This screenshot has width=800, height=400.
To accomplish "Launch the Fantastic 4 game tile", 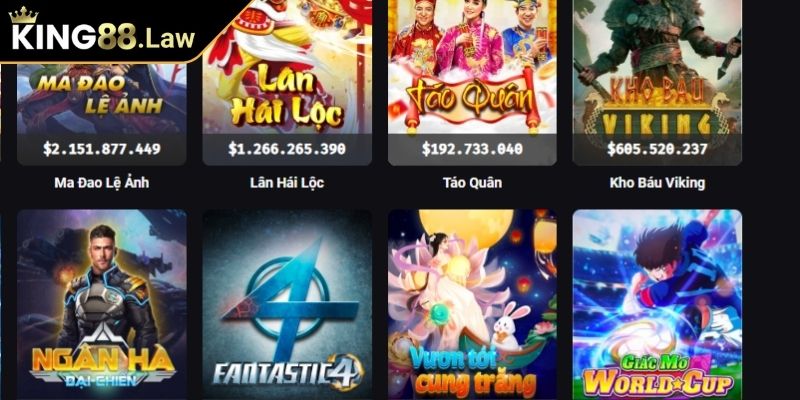I will [x=287, y=304].
